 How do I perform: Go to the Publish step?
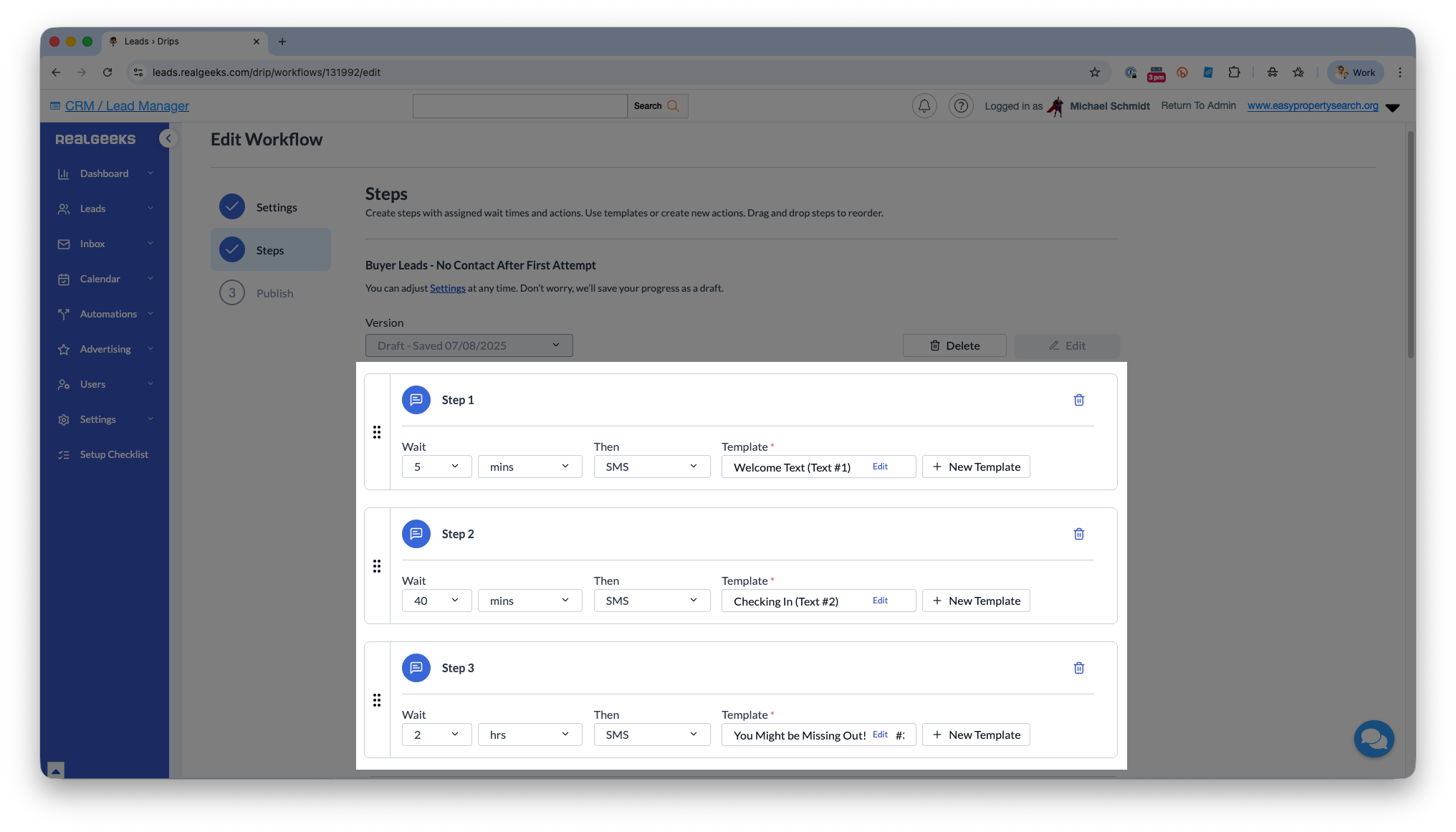point(274,293)
